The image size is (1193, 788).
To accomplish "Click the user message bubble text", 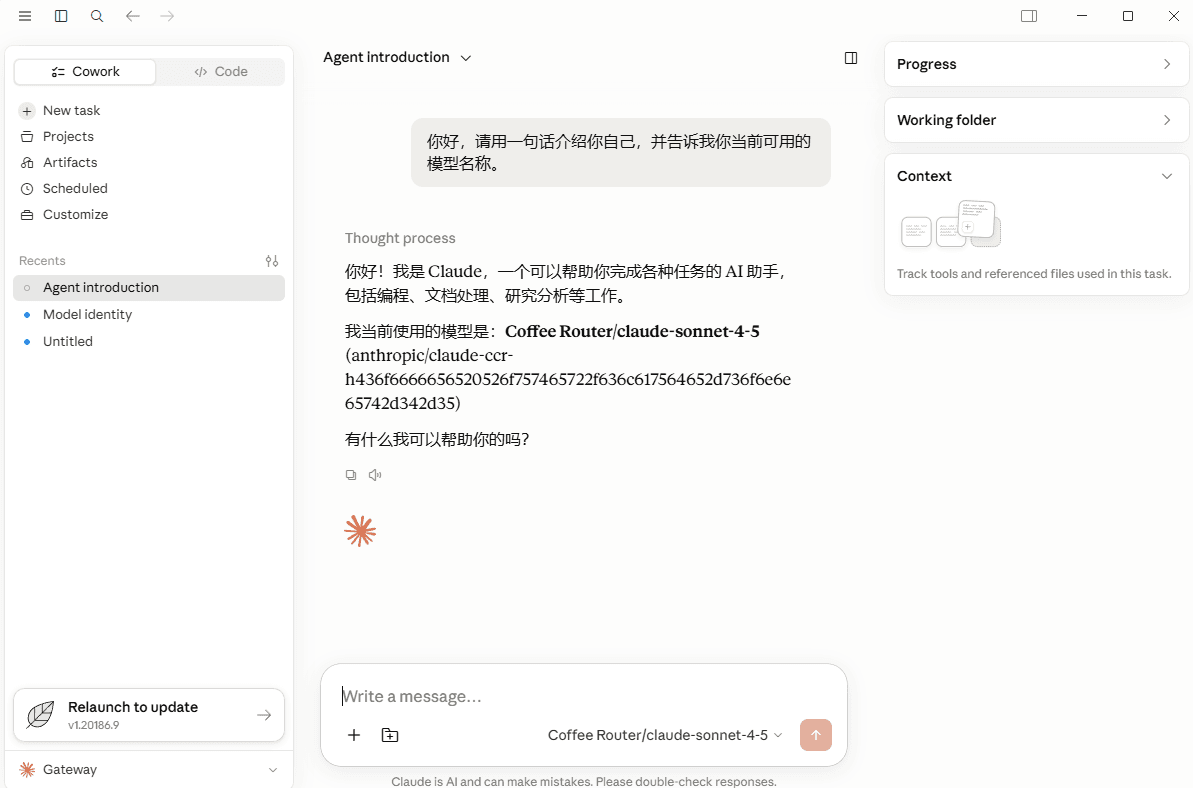I will (619, 152).
